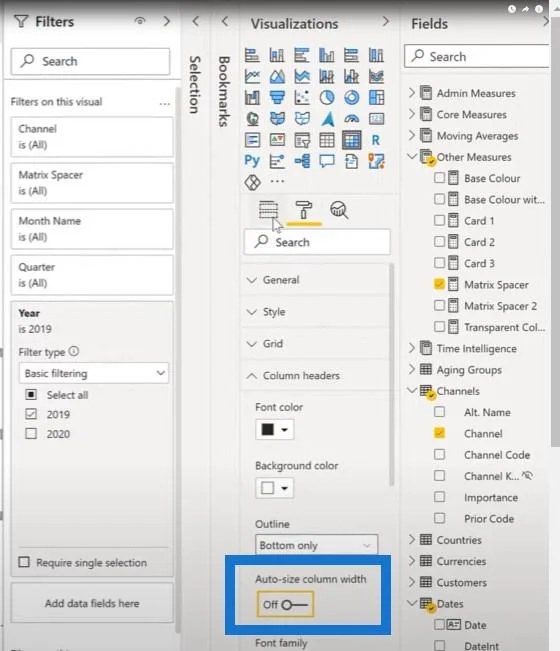Choose the Pie chart visualization
The width and height of the screenshot is (560, 651).
coord(327,98)
